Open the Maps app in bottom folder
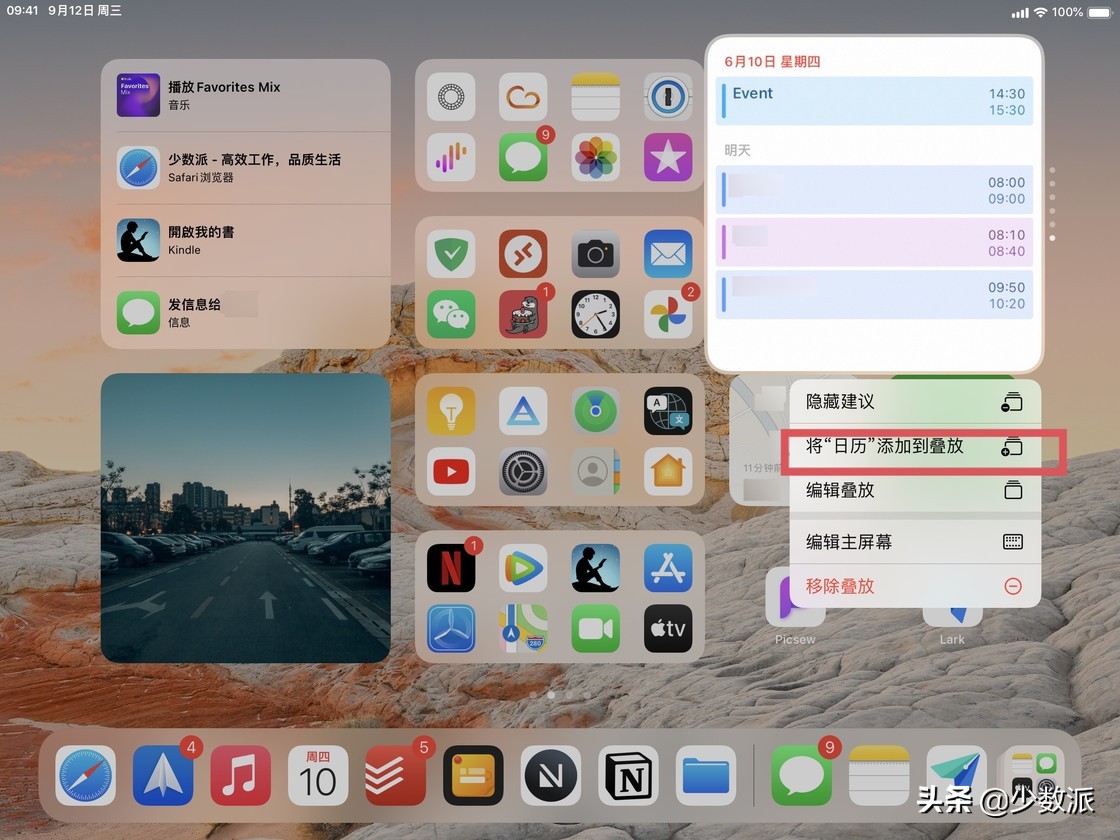Image resolution: width=1120 pixels, height=840 pixels. (x=524, y=629)
